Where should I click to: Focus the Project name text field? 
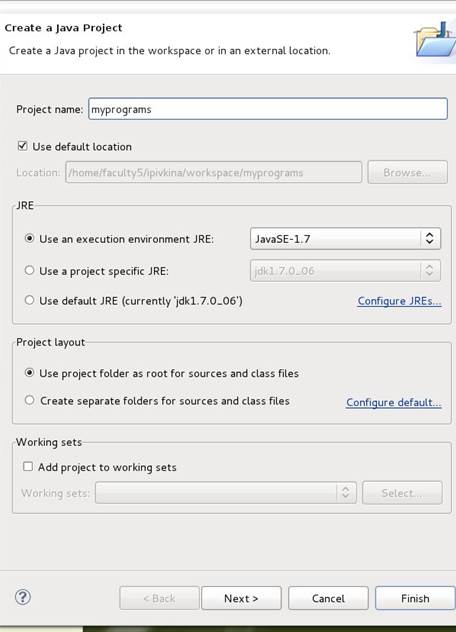(x=268, y=109)
